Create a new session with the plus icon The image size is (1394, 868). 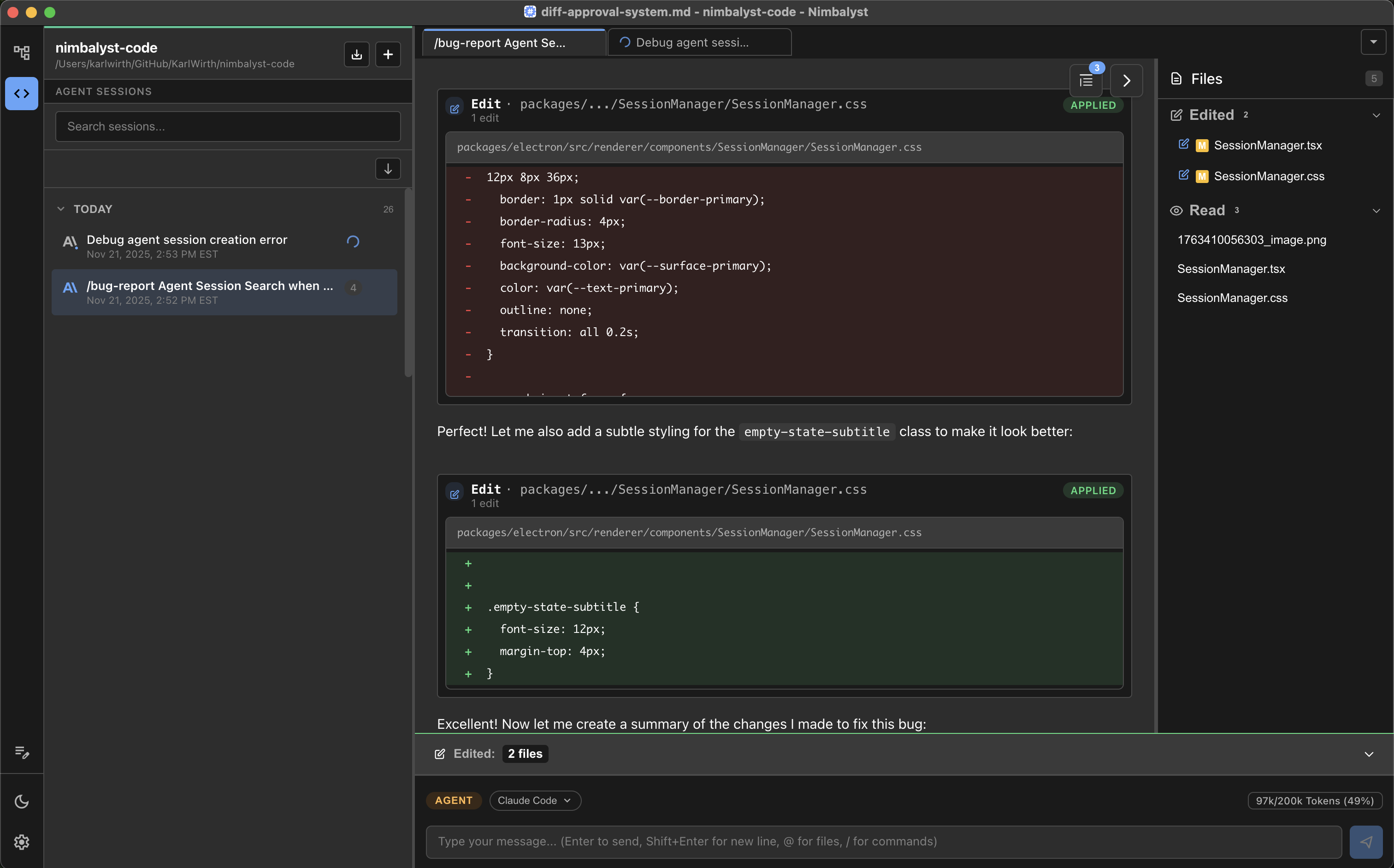(388, 54)
